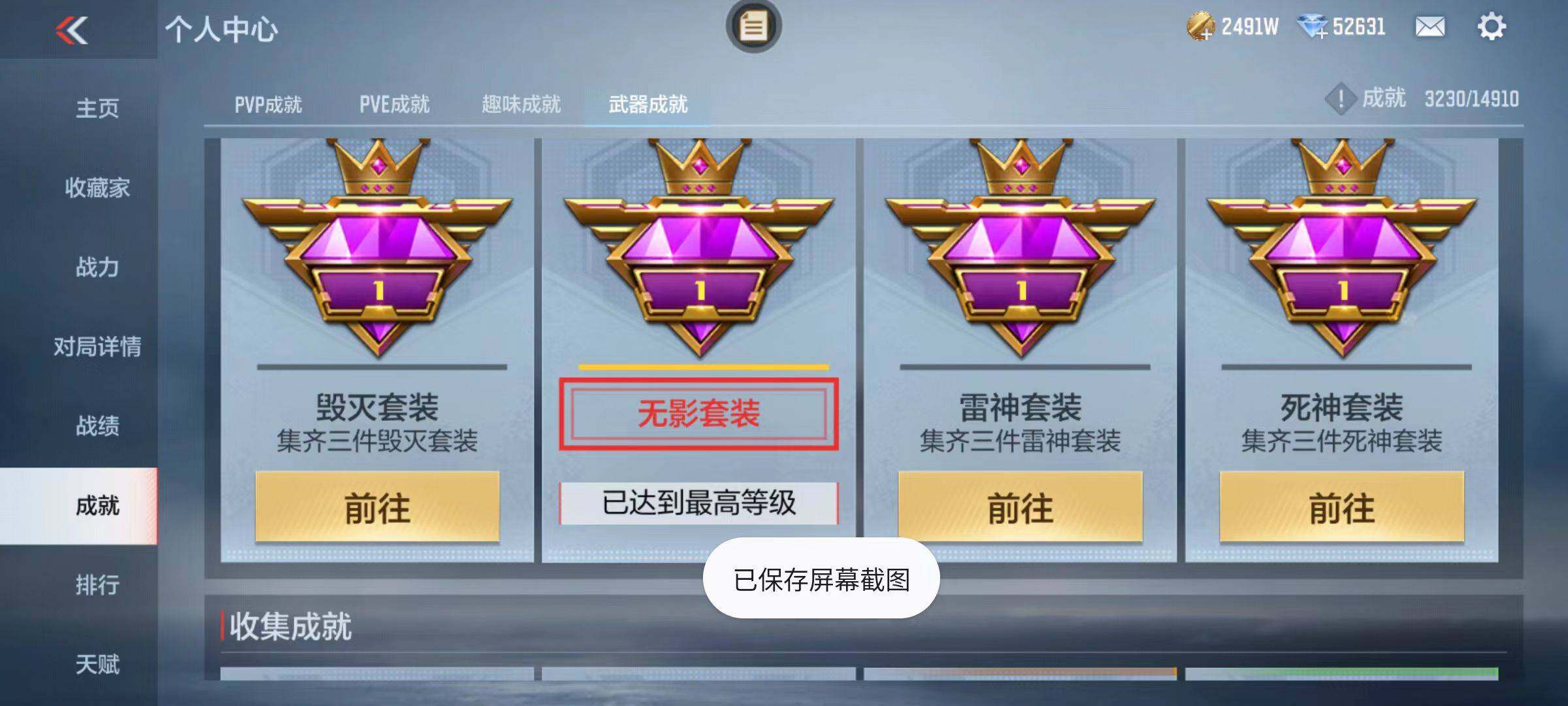Tap the diamond currency icon

(x=1312, y=27)
